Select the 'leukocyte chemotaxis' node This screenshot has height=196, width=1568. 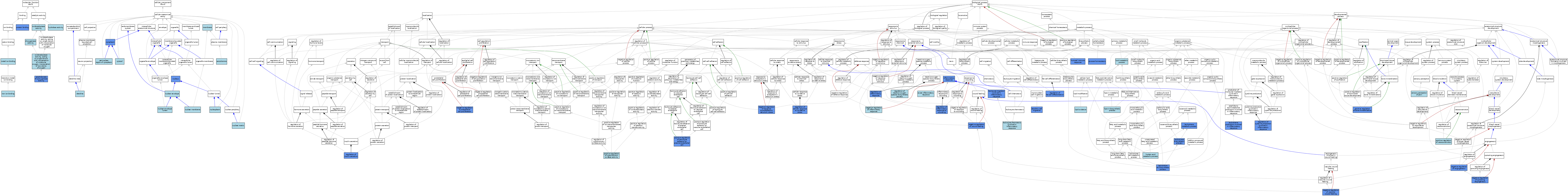[x=1015, y=110]
